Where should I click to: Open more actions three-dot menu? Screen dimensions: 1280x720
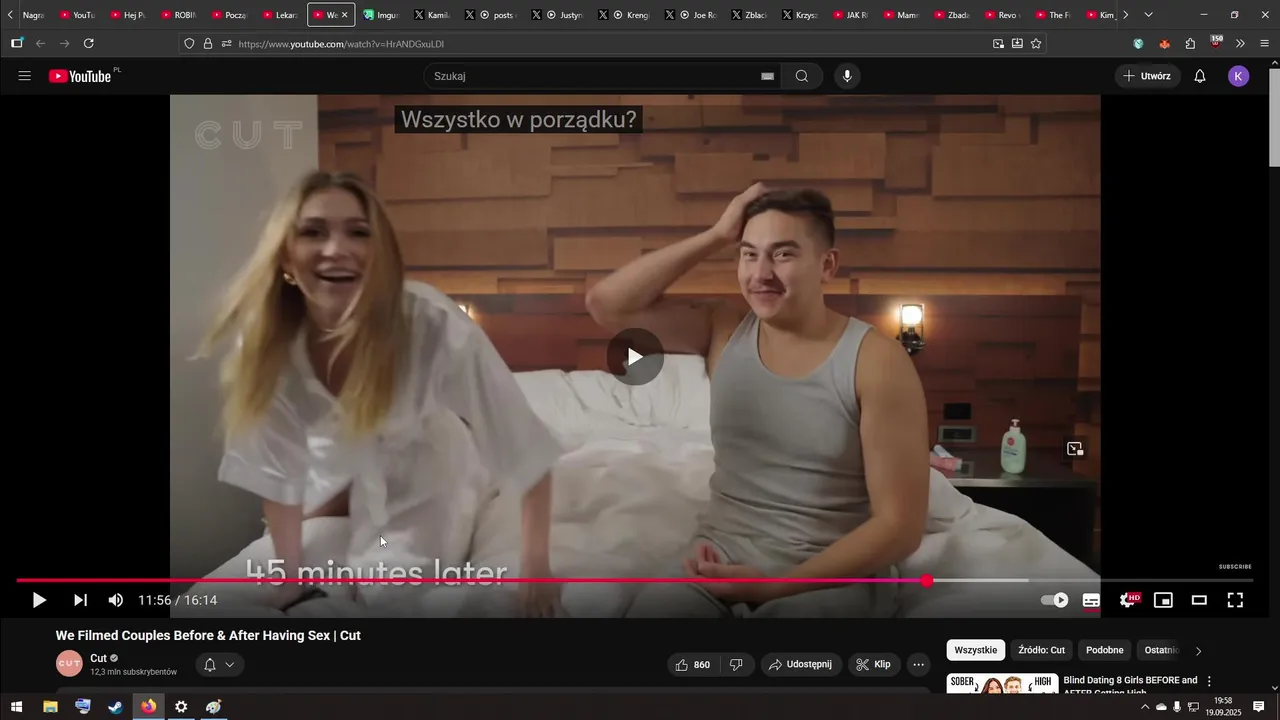point(918,664)
